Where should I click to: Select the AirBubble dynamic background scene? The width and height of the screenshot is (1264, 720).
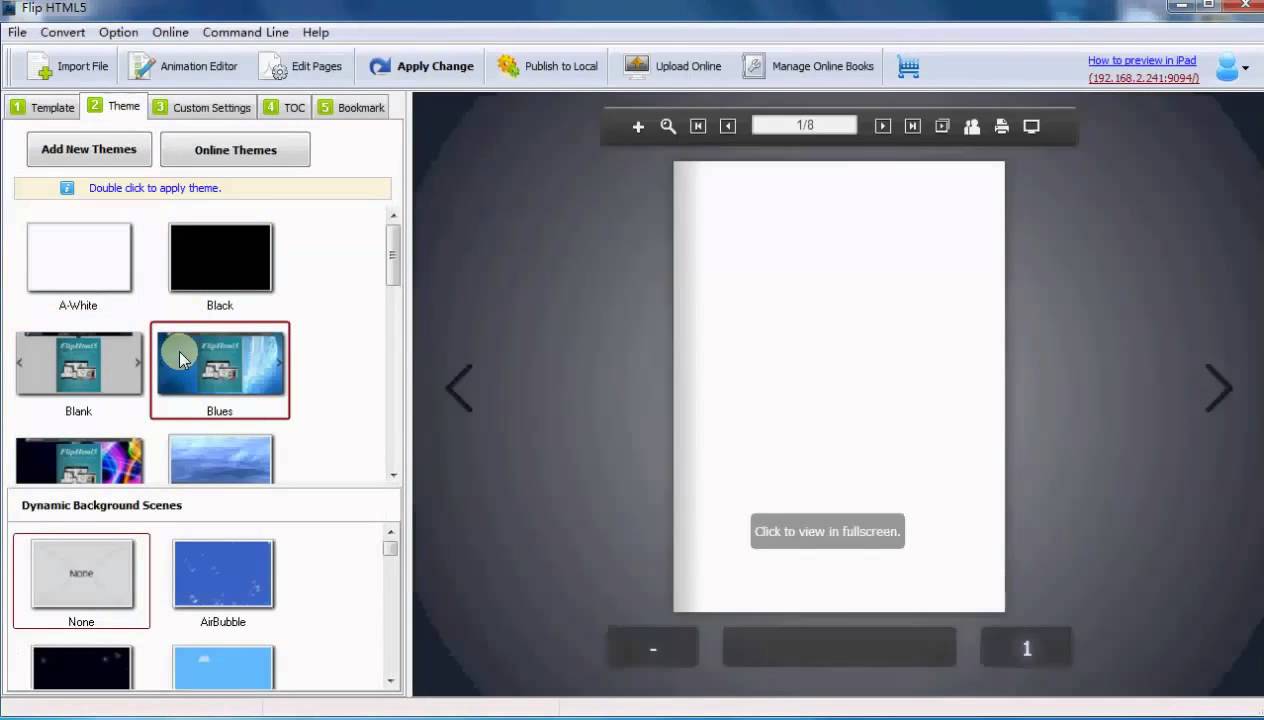[223, 574]
